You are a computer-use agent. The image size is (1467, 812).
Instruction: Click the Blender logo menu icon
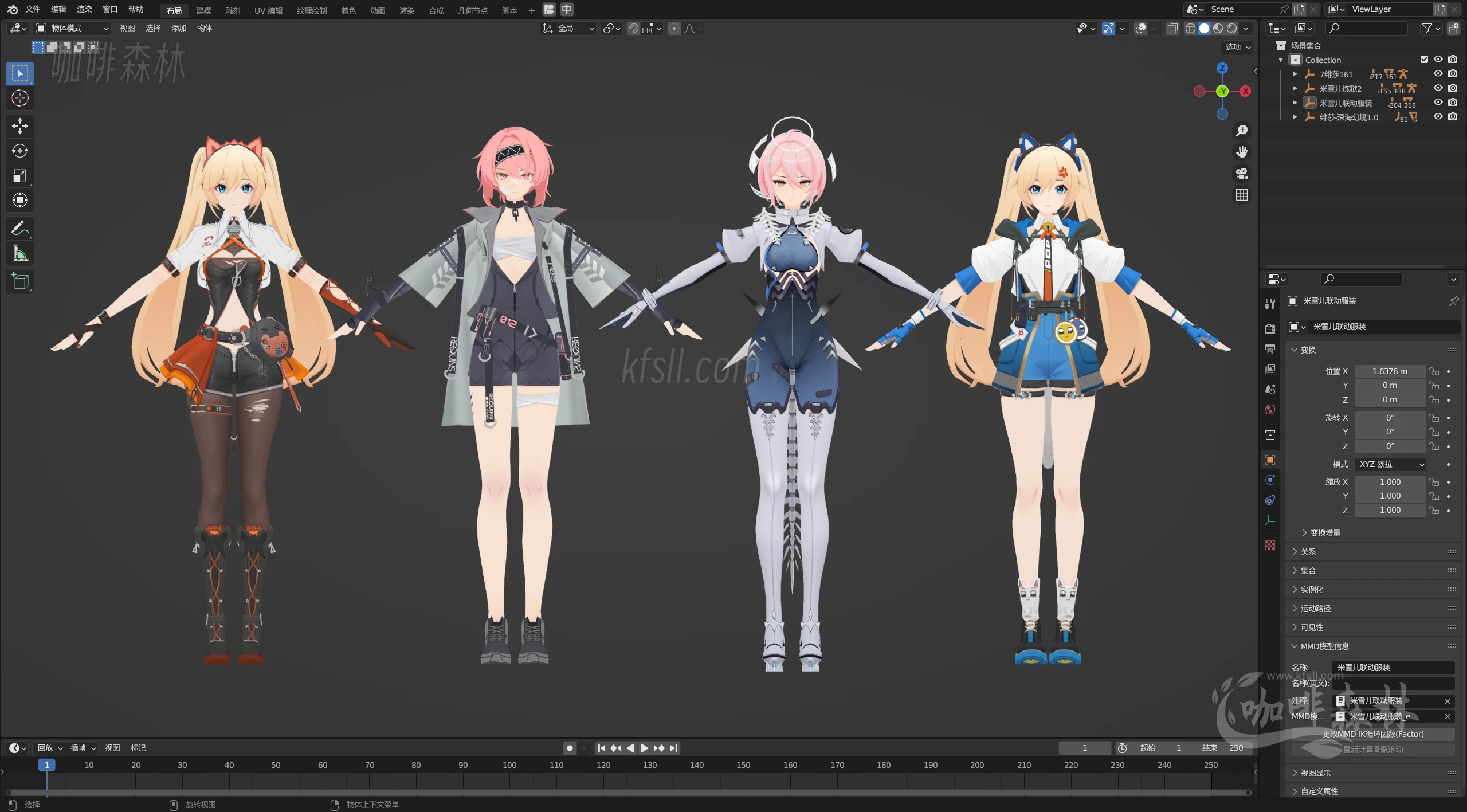pos(13,9)
